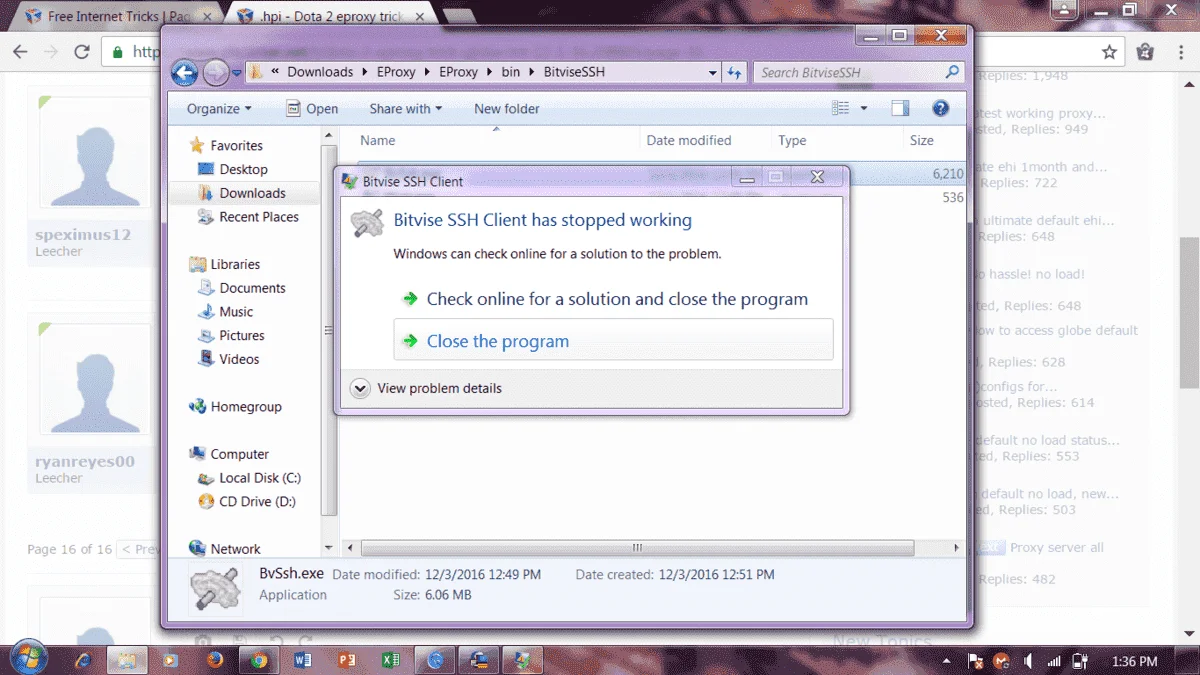Click Chrome back arrow button
The image size is (1200, 675).
[19, 52]
